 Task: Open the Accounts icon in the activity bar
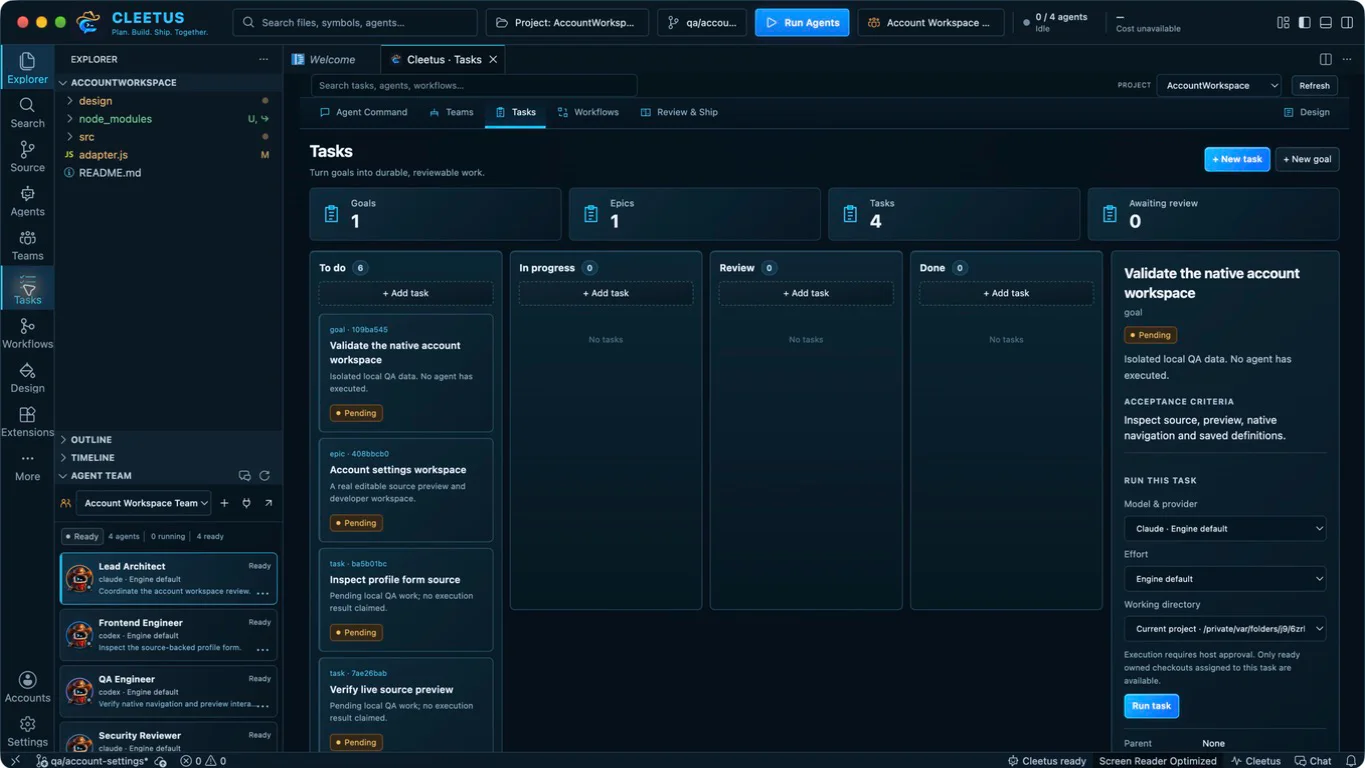pos(27,686)
